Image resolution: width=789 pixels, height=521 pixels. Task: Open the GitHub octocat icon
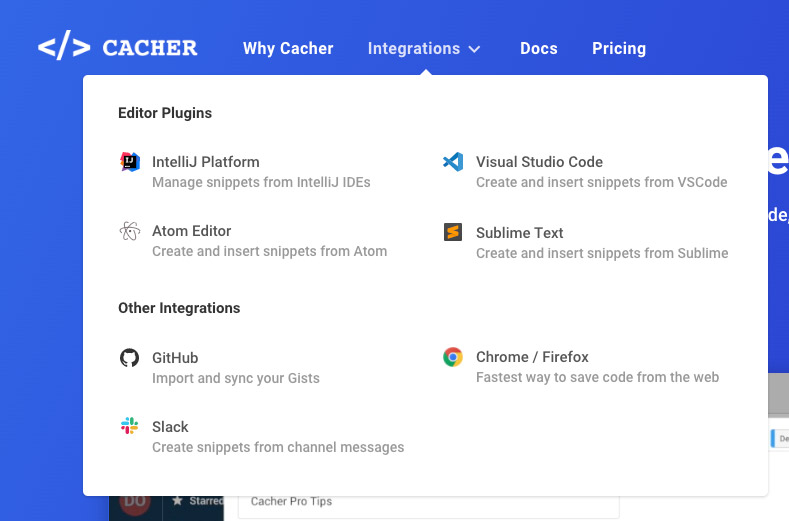(x=129, y=358)
